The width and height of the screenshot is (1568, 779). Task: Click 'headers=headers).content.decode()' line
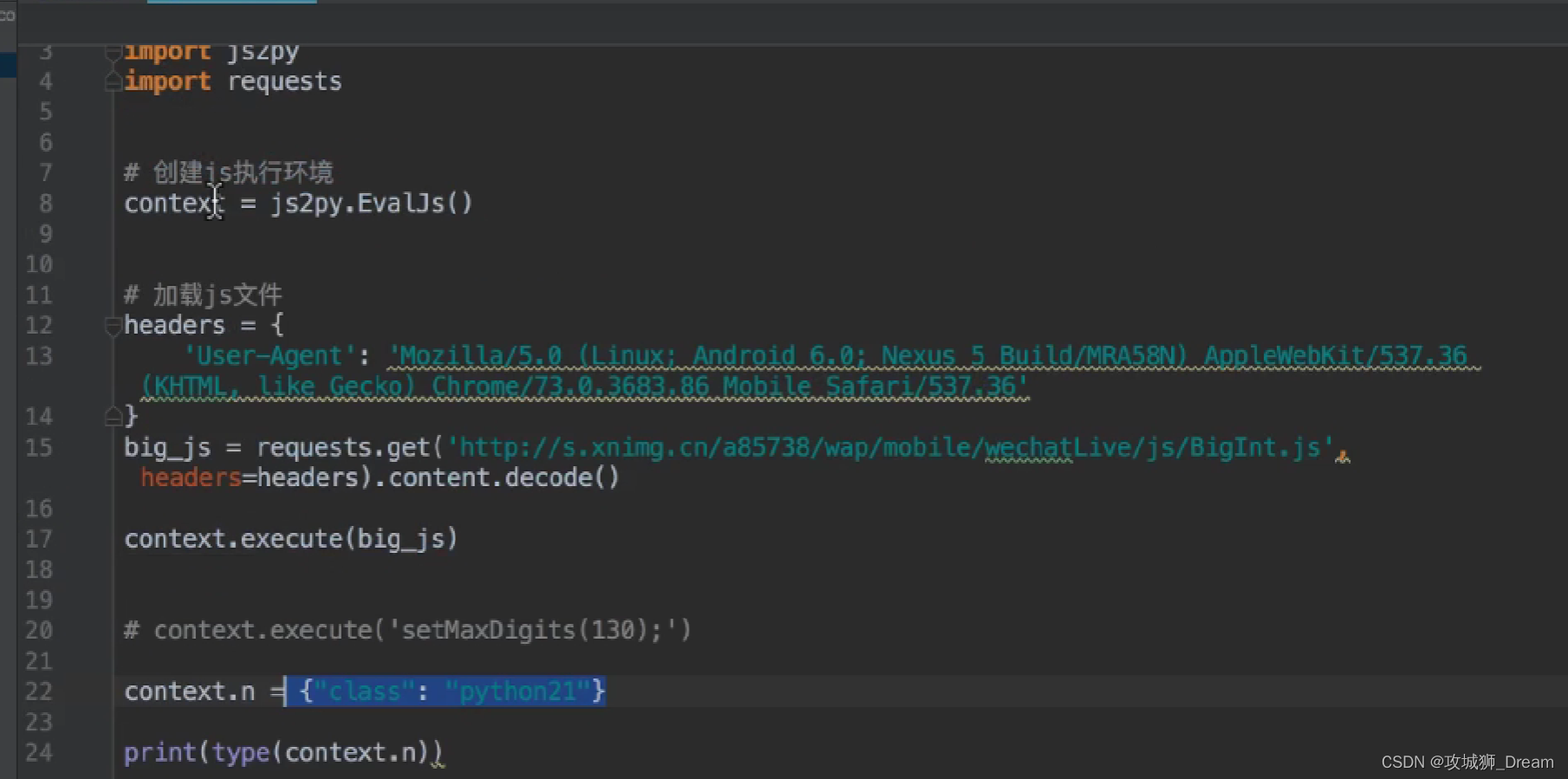pyautogui.click(x=381, y=477)
